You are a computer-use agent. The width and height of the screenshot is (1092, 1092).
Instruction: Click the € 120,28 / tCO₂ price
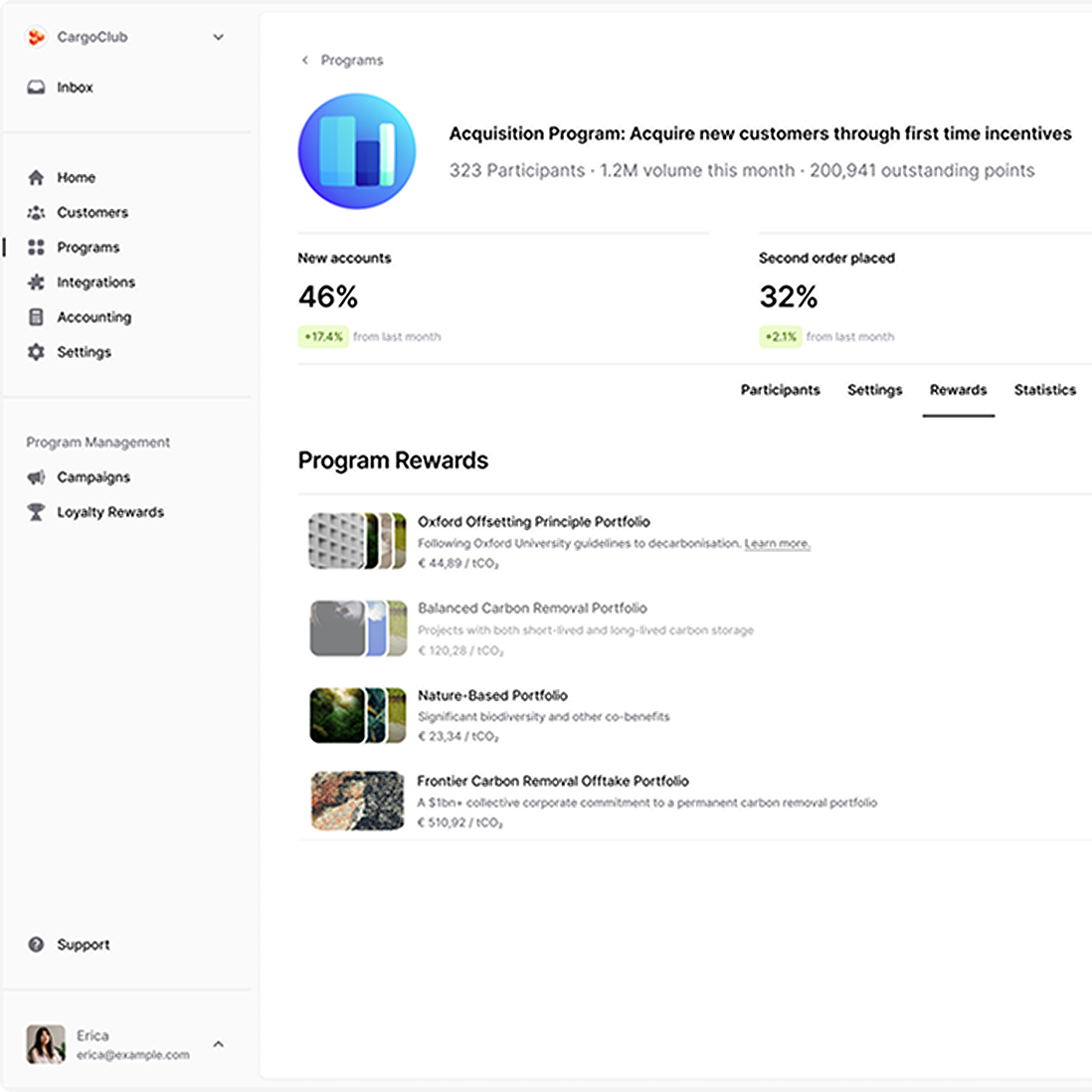460,650
